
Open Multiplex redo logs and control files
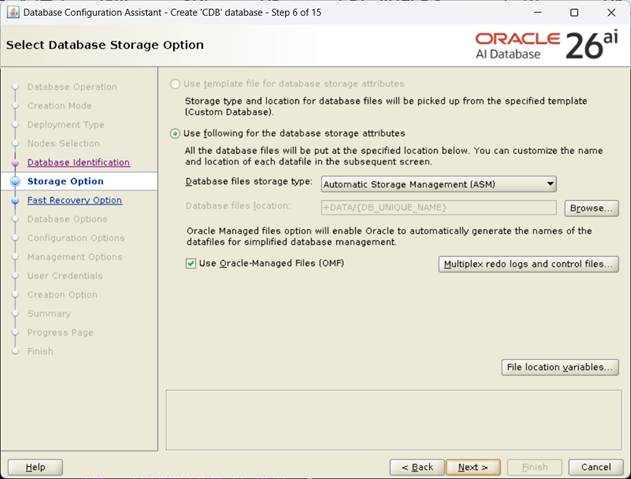click(528, 264)
